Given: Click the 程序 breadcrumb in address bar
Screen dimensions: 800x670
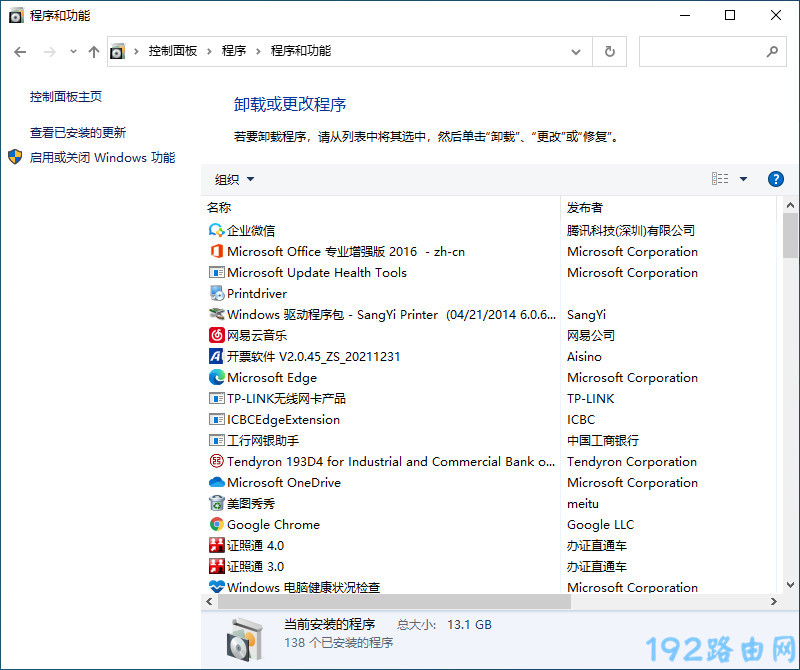Looking at the screenshot, I should click(x=234, y=51).
